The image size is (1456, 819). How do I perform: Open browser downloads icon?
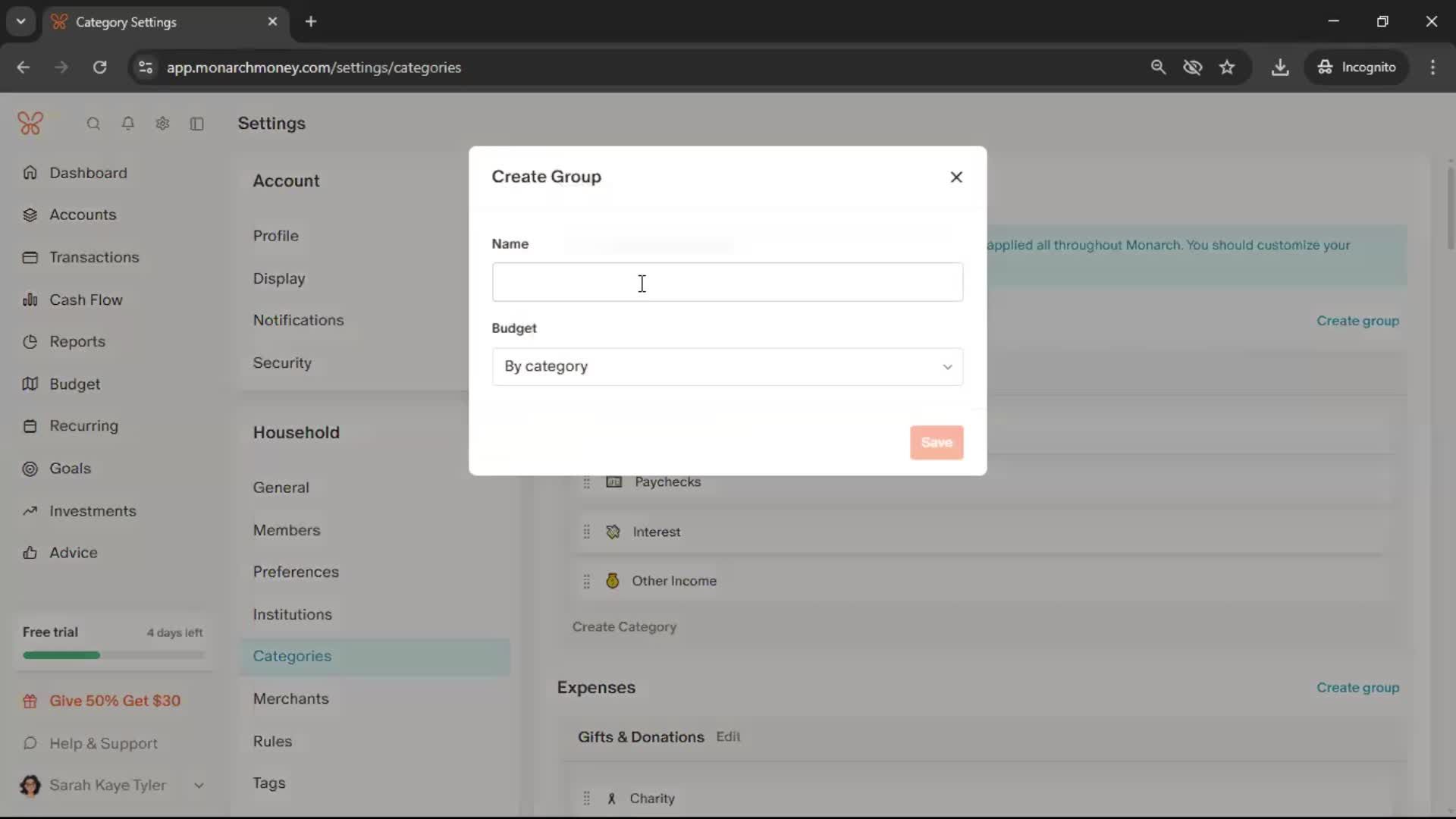click(1280, 67)
